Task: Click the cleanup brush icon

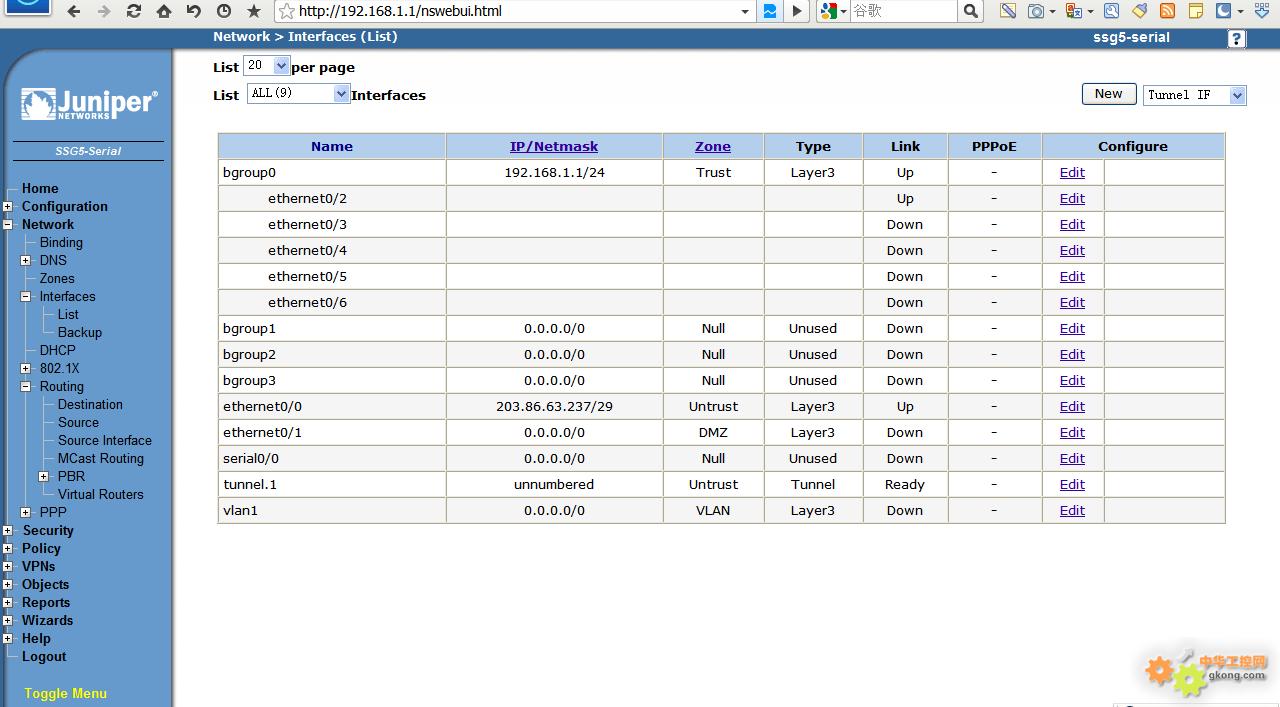Action: tap(1139, 11)
